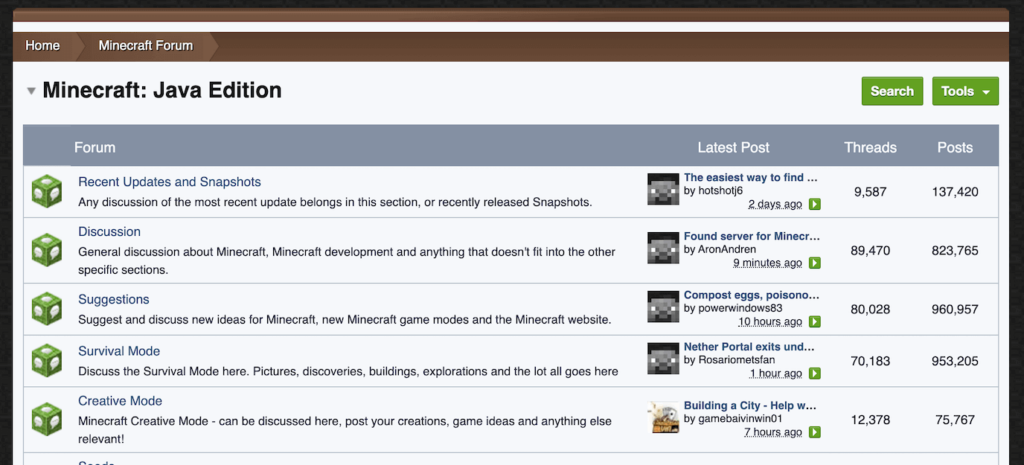Click forum block icon beside Discussion
Screen dimensions: 1024x465
pyautogui.click(x=46, y=250)
